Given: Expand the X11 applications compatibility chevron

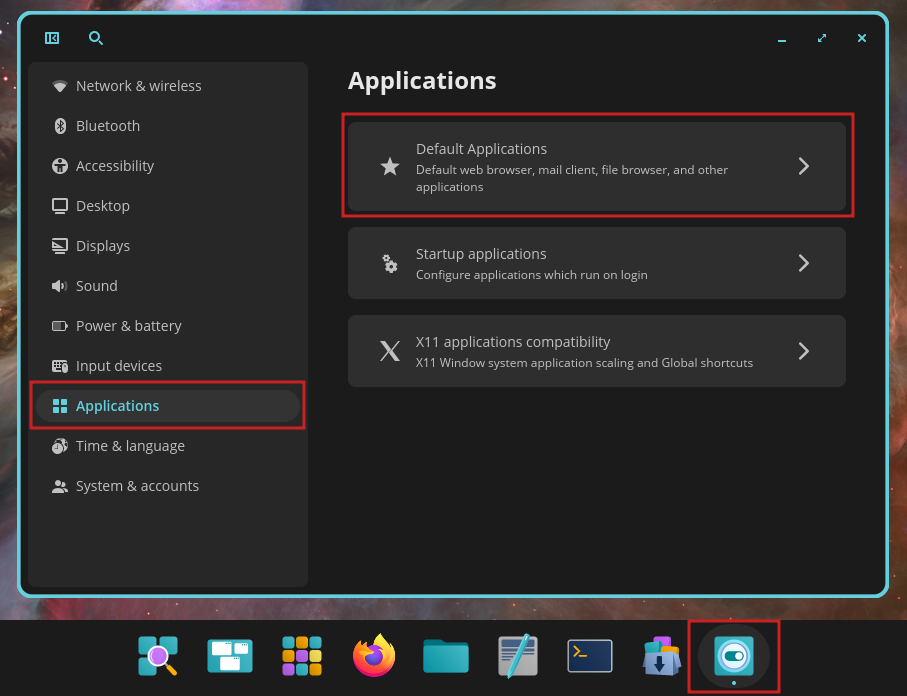Looking at the screenshot, I should click(x=803, y=351).
